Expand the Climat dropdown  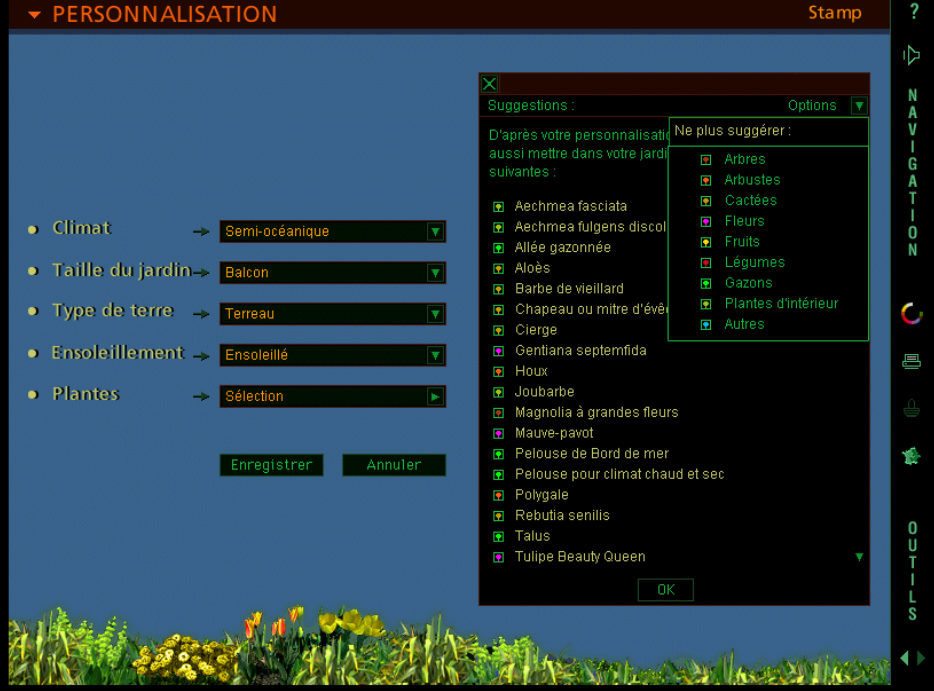(x=435, y=232)
